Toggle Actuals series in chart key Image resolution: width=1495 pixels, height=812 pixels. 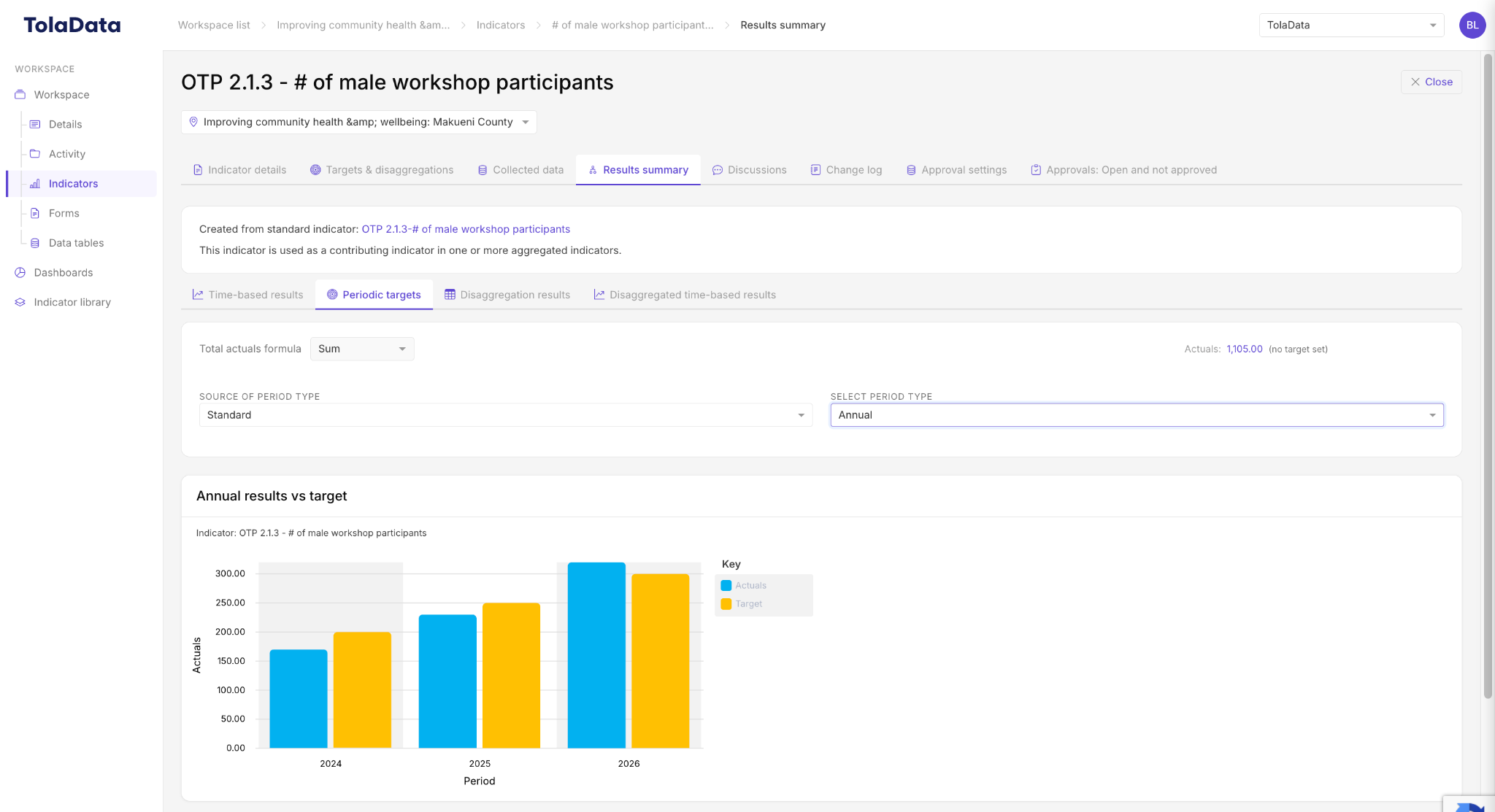[744, 585]
